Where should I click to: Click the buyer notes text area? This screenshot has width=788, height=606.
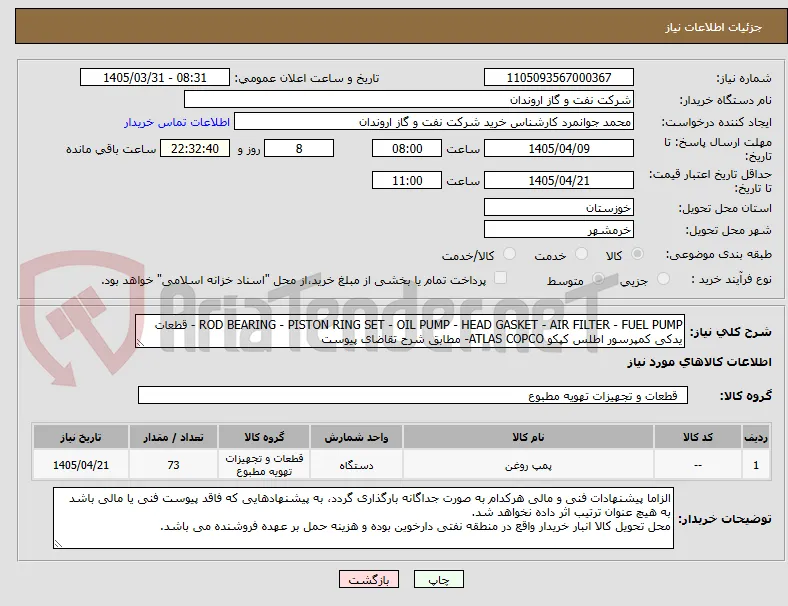[x=363, y=518]
